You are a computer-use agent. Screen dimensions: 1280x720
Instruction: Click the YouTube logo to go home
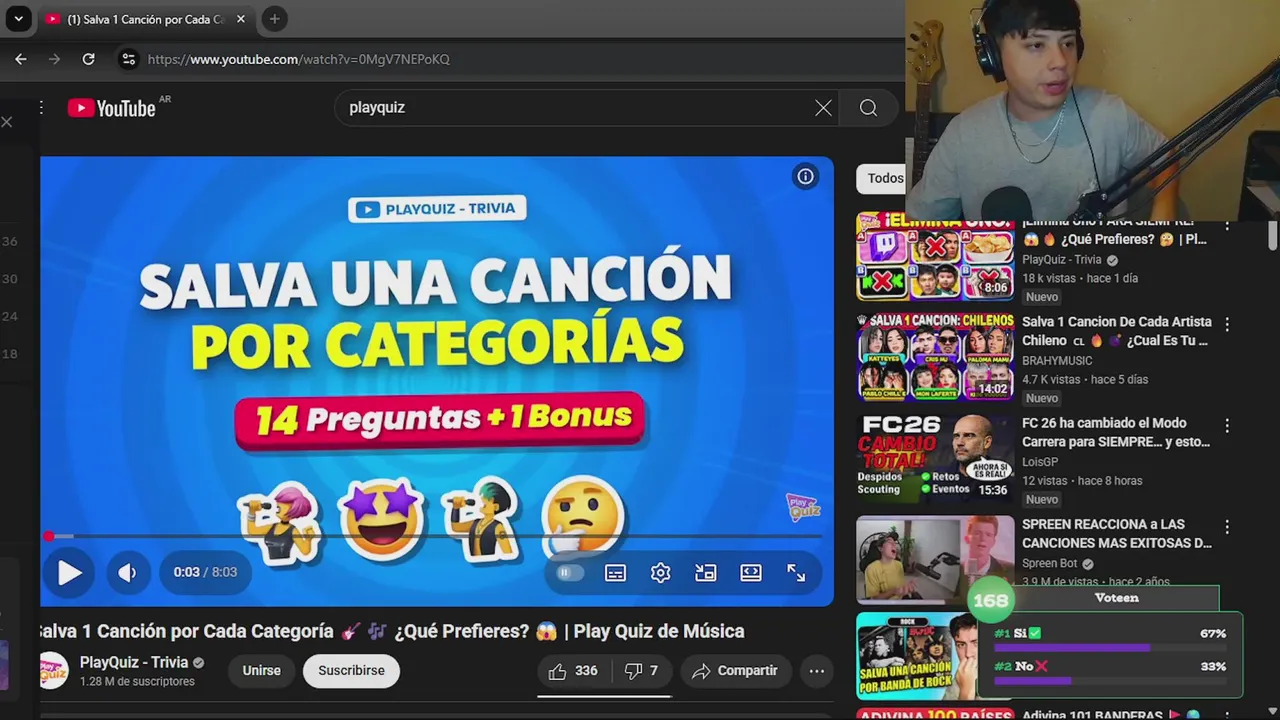click(x=112, y=108)
